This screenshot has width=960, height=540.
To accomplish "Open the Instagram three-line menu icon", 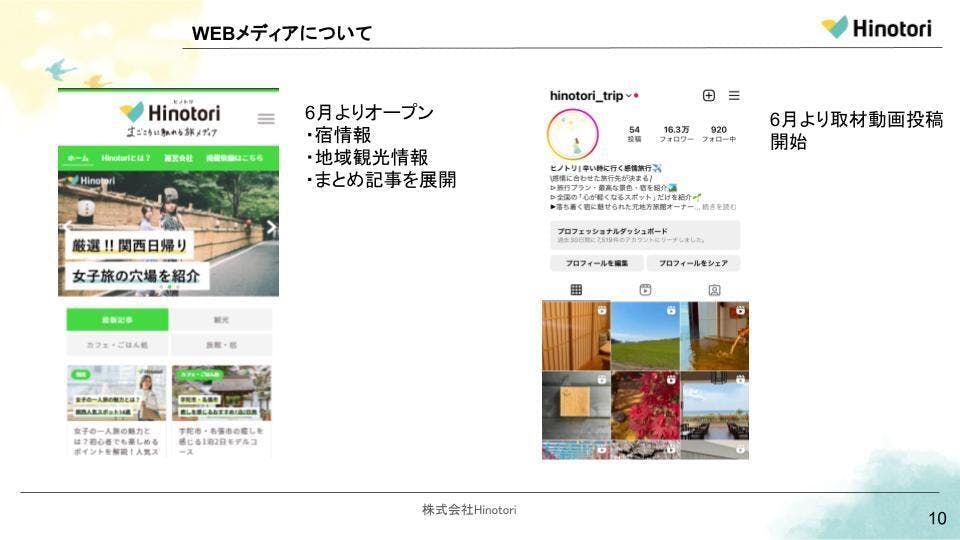I will (734, 96).
